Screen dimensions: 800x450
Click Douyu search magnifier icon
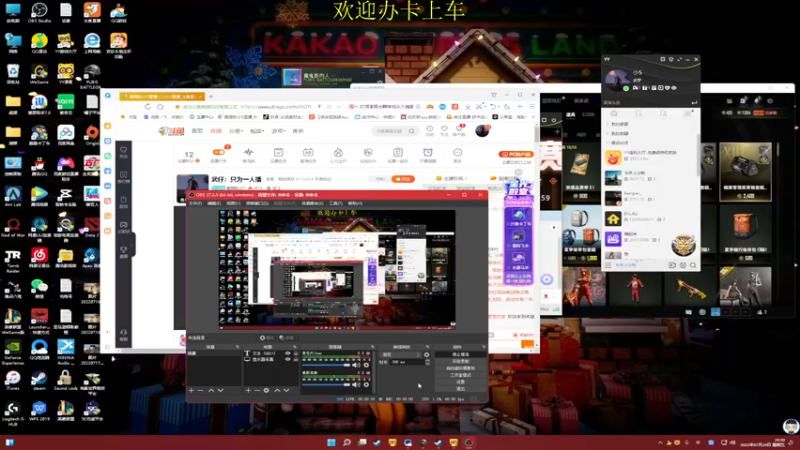[411, 131]
